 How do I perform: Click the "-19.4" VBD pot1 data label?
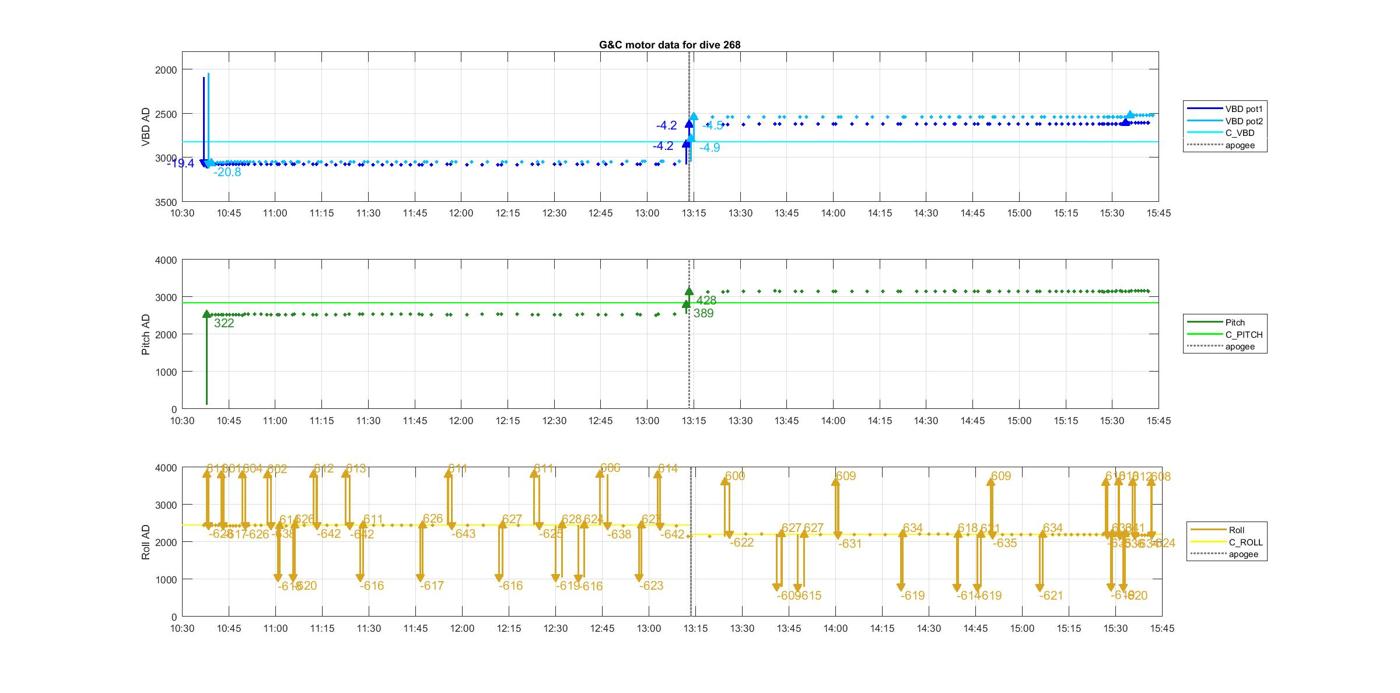click(182, 164)
